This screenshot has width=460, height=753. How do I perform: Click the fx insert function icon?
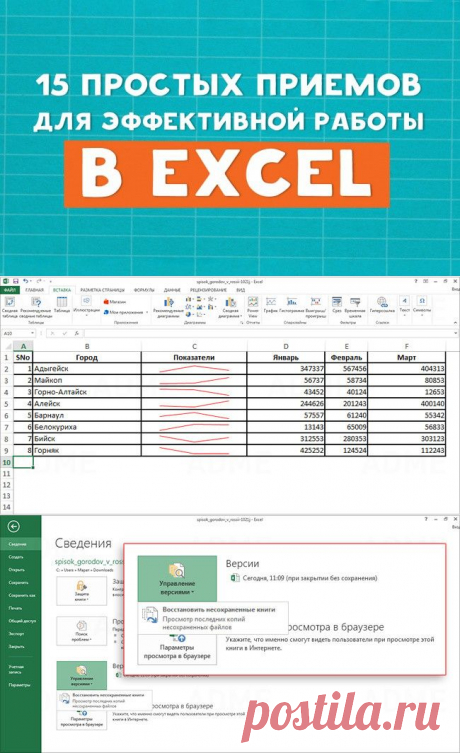[x=76, y=333]
